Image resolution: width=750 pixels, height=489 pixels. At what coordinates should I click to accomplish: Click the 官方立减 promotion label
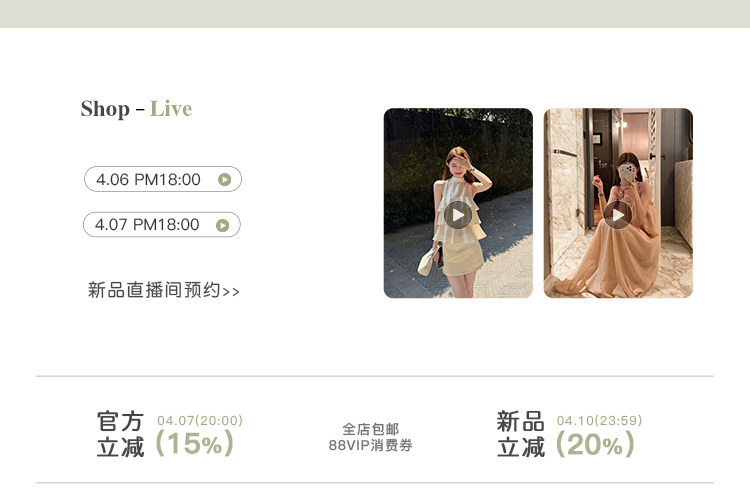(x=121, y=434)
